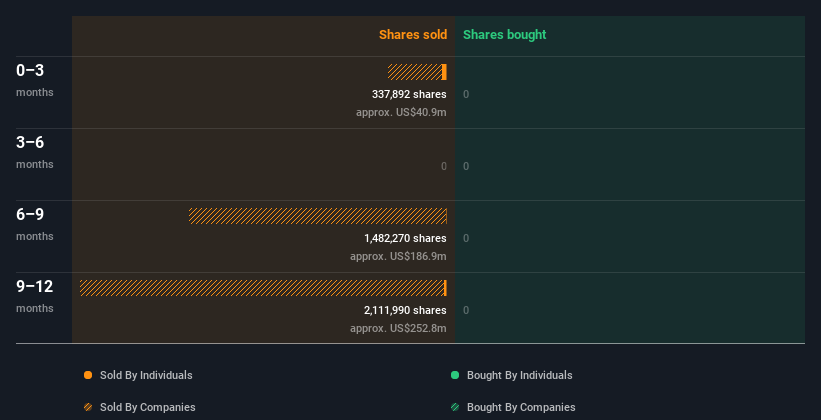821x420 pixels.
Task: Click the 0–3 months hatched bar
Action: pos(415,72)
